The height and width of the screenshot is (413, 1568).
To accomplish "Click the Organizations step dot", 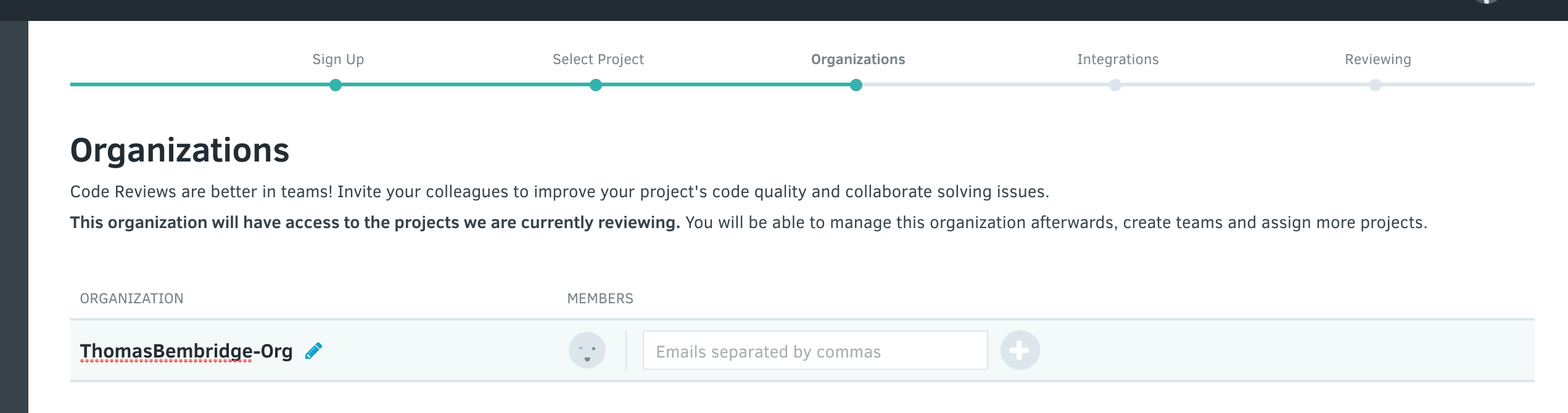I will coord(856,85).
